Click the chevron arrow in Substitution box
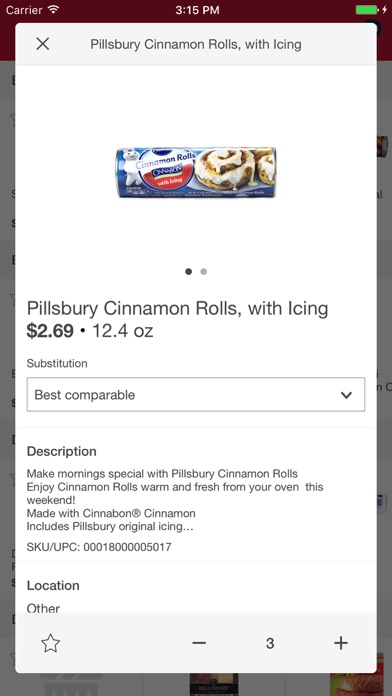Viewport: 392px width, 696px height. [346, 395]
